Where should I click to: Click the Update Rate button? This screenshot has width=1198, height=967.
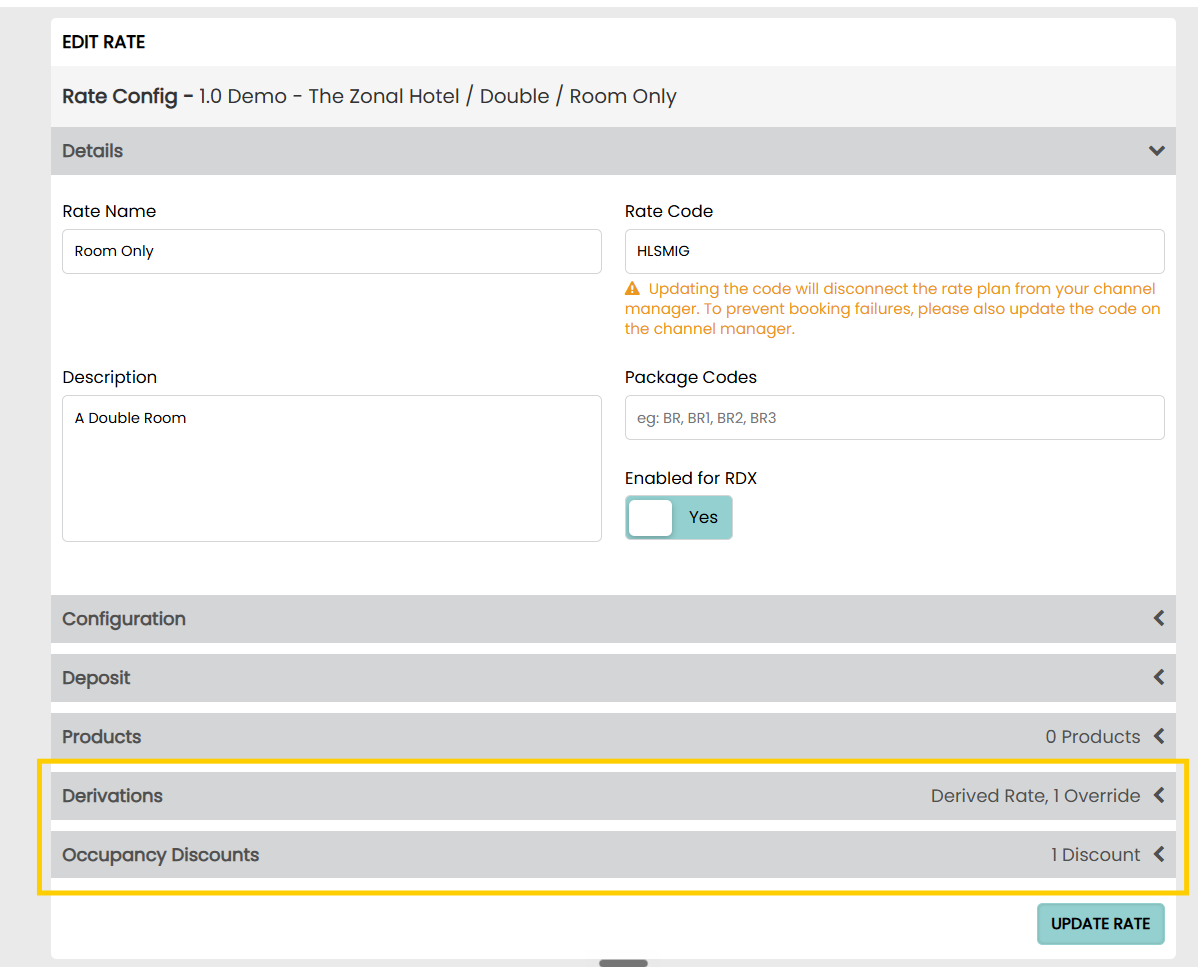(x=1100, y=923)
